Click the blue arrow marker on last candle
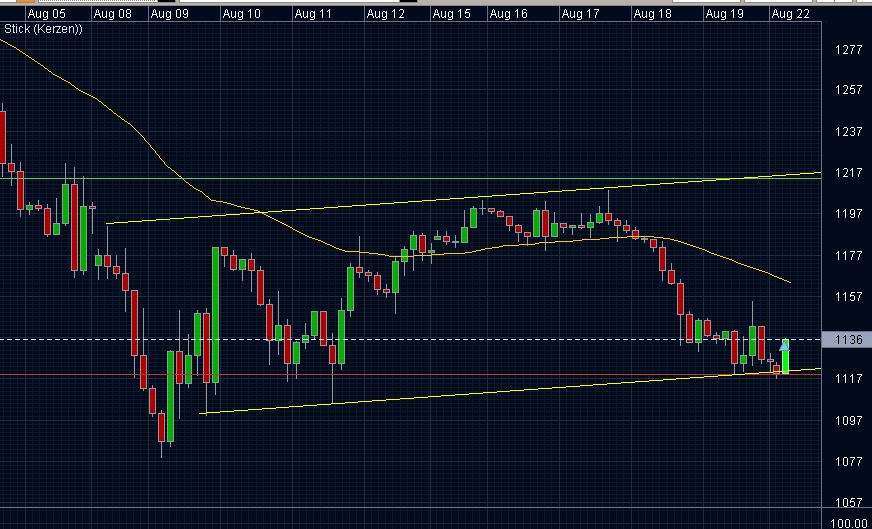872x529 pixels. click(784, 347)
